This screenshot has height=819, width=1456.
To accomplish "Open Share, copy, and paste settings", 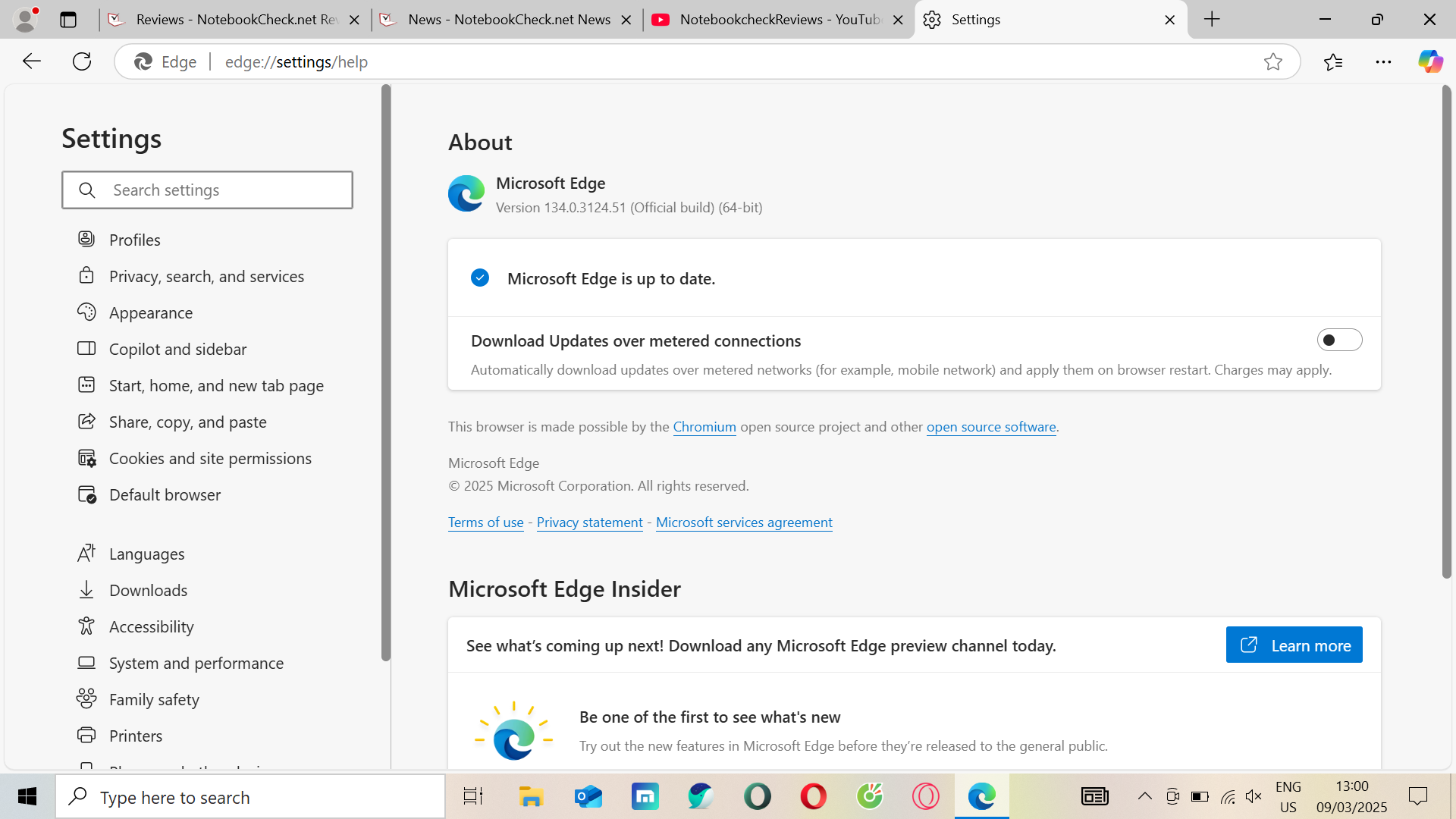I will point(187,422).
